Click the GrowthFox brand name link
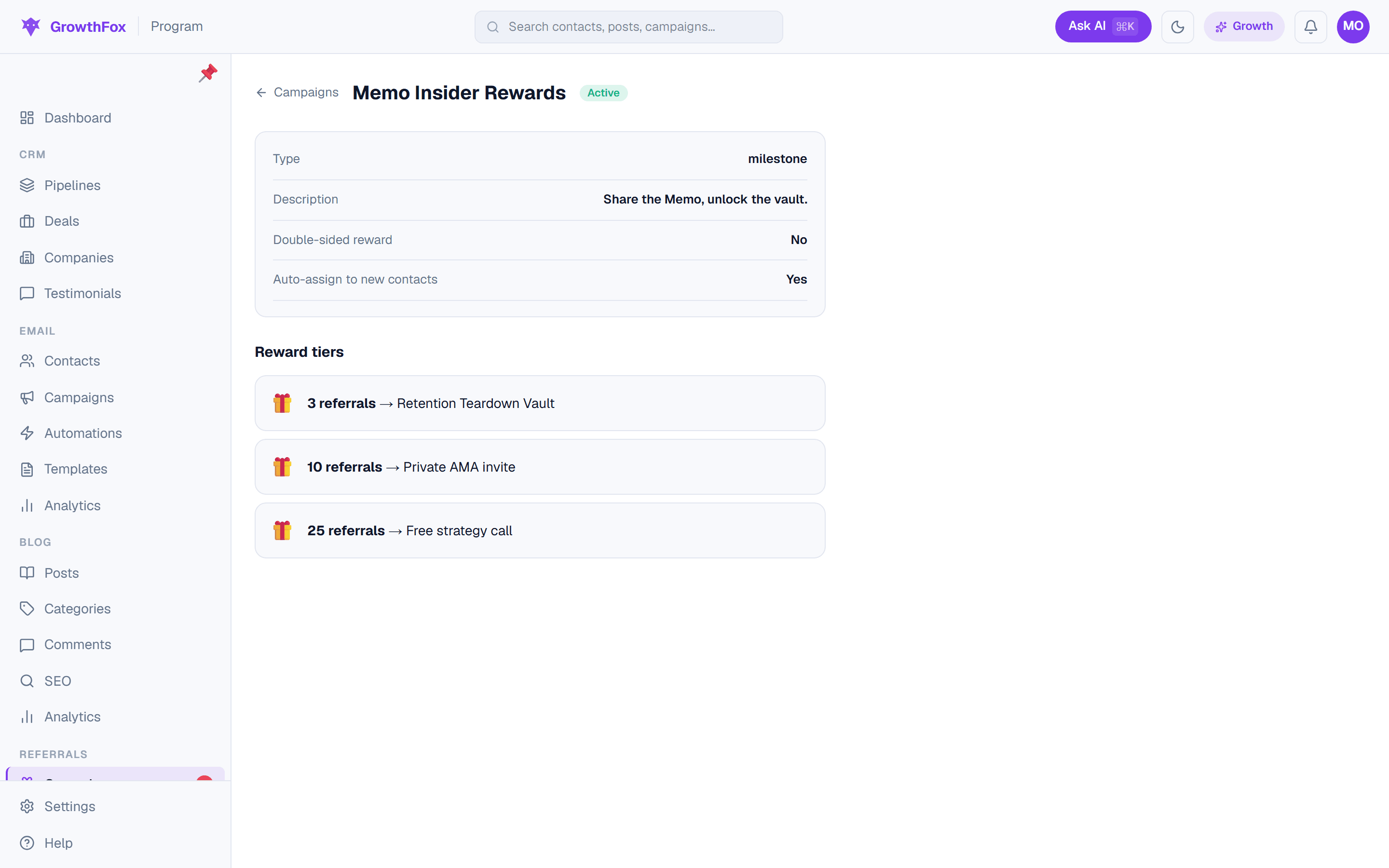This screenshot has width=1389, height=868. [88, 27]
